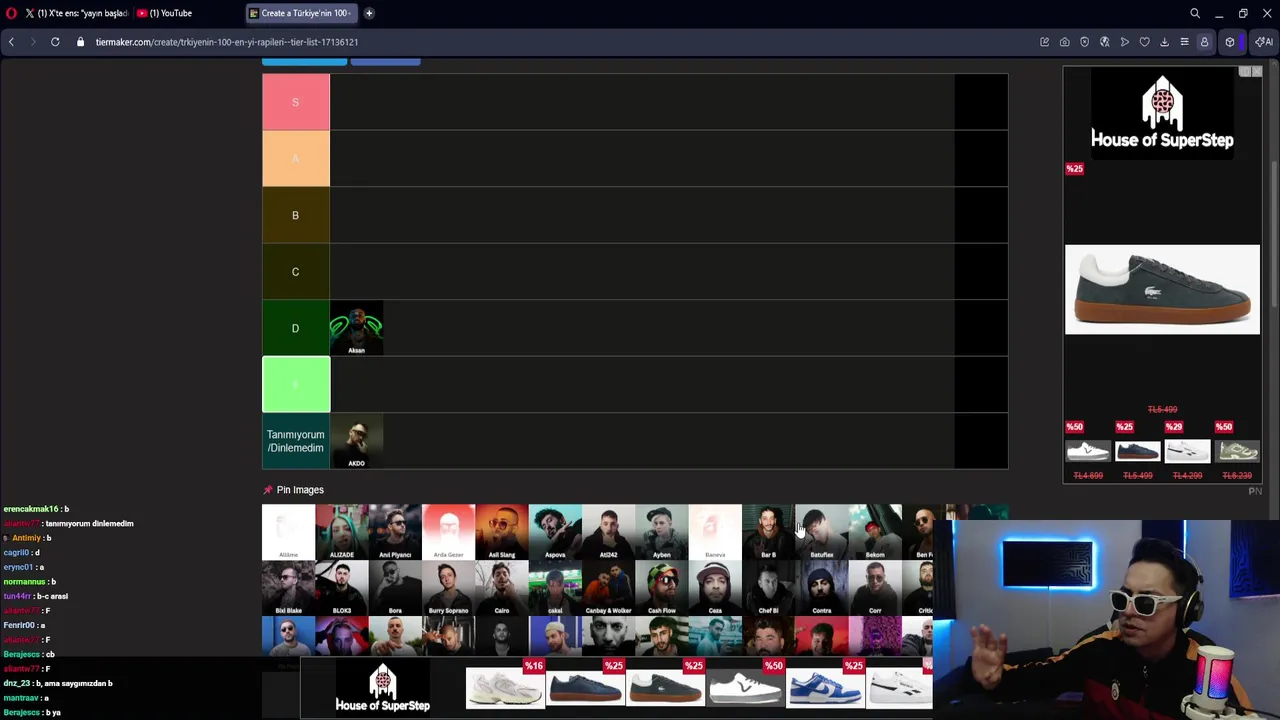This screenshot has width=1280, height=720.
Task: Switch to the X "yayın başladı" tab
Action: [x=75, y=13]
